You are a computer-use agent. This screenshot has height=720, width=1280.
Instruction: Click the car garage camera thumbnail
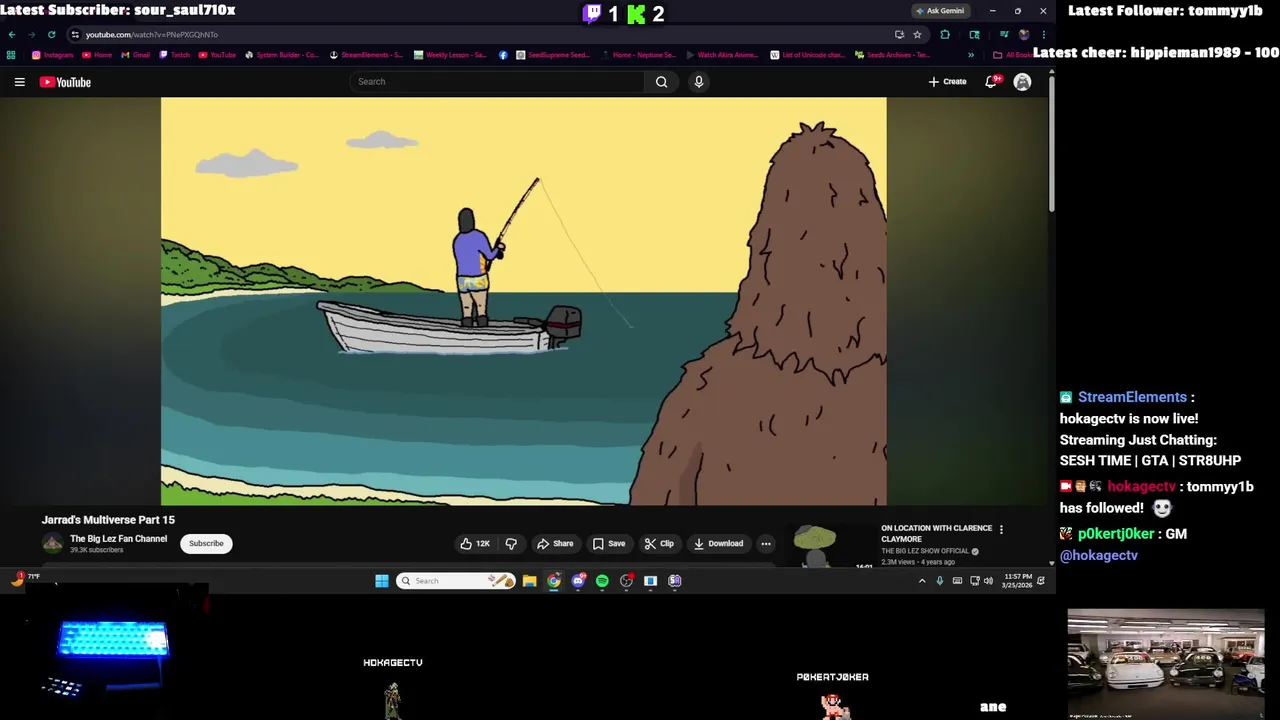[1166, 664]
